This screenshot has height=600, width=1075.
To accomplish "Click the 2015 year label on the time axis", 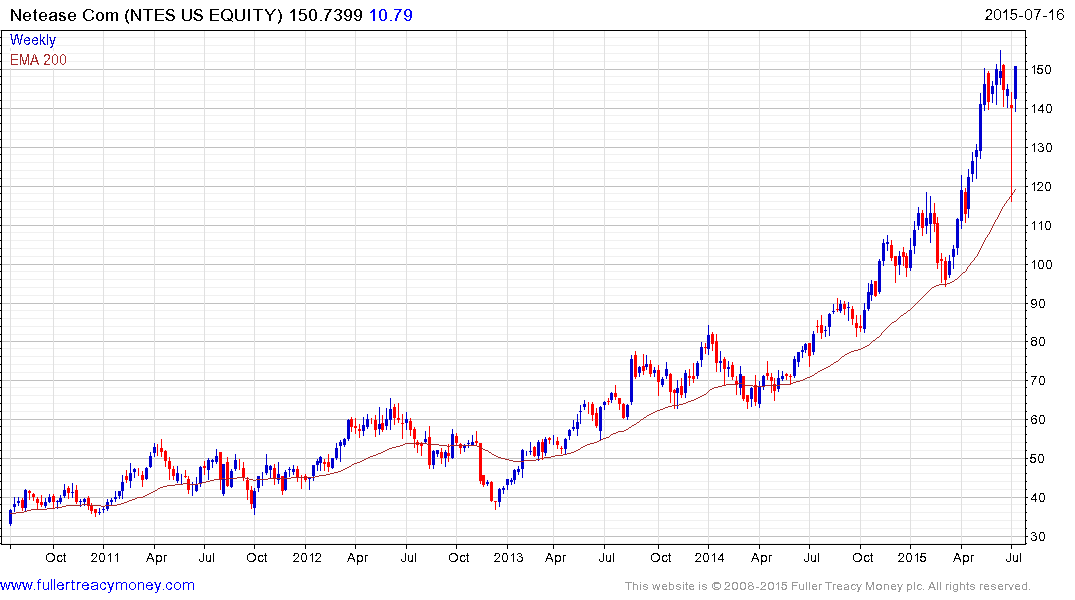I will 912,557.
